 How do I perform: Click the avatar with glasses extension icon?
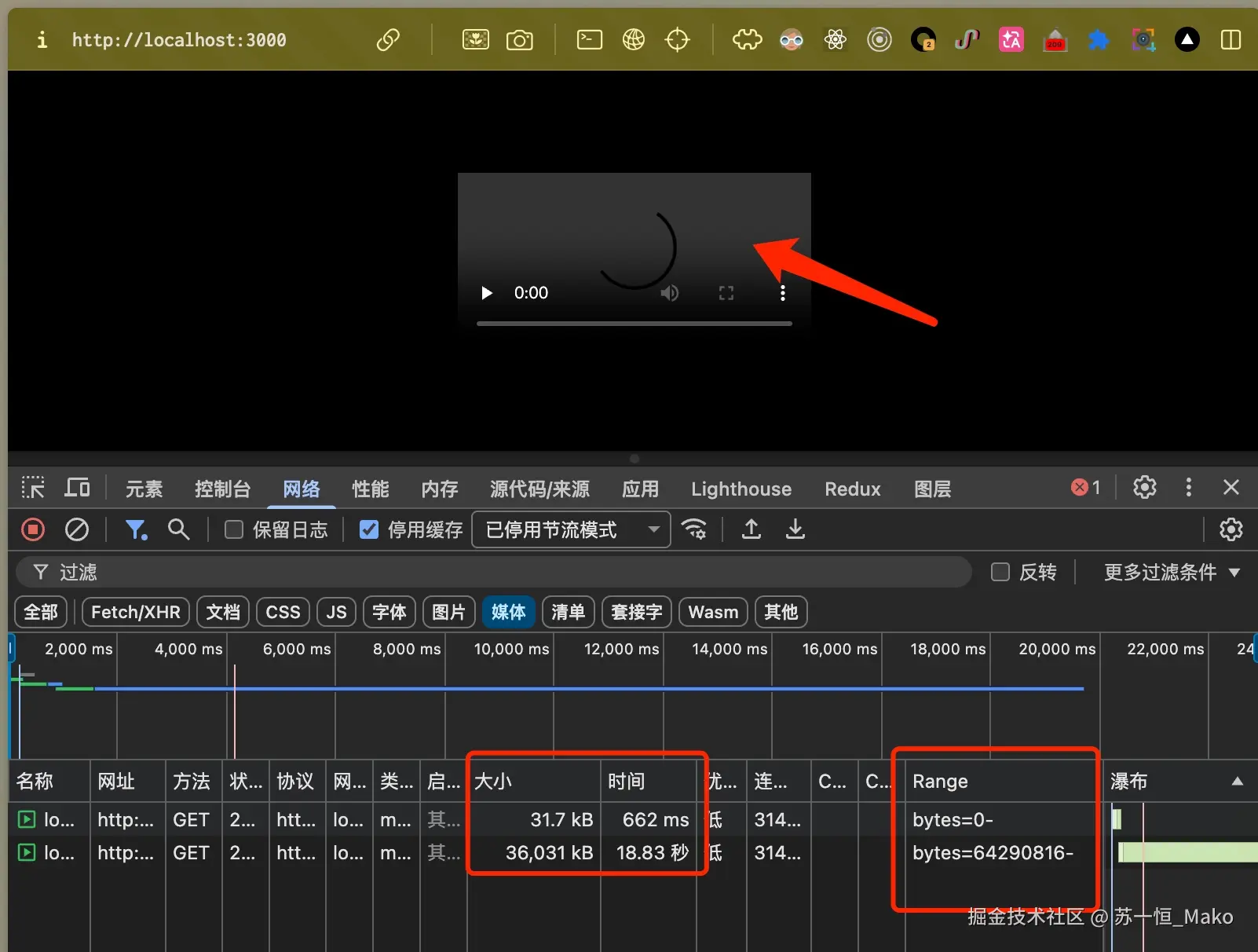[792, 39]
